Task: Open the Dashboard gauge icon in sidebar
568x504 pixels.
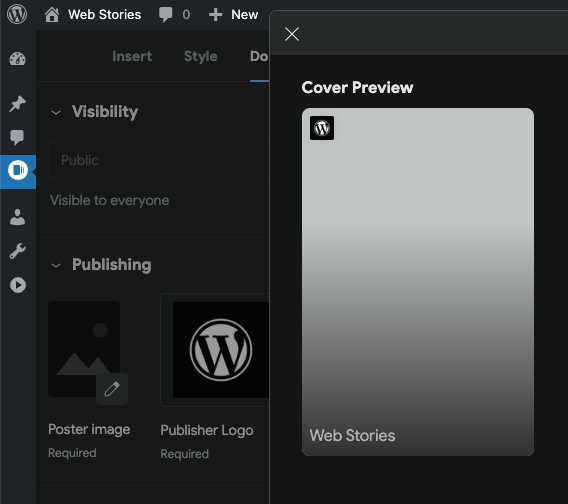Action: click(17, 59)
